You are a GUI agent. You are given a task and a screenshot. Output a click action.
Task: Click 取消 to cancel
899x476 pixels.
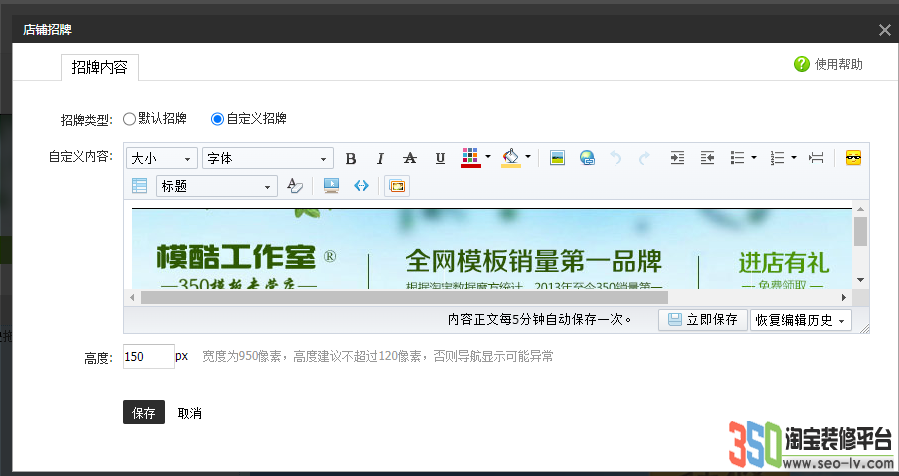pos(189,413)
